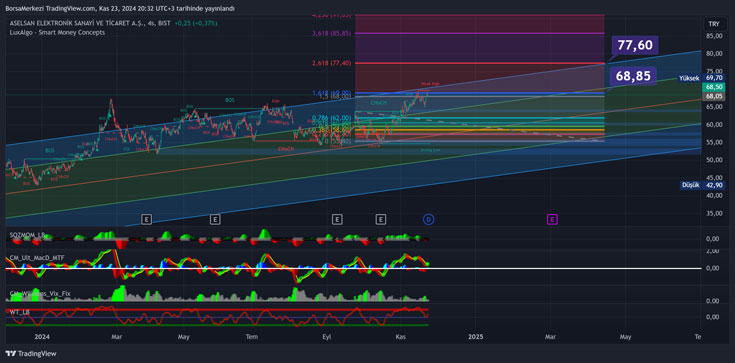Select the LuxAlgo - Smart Money Concepts legend

(57, 32)
